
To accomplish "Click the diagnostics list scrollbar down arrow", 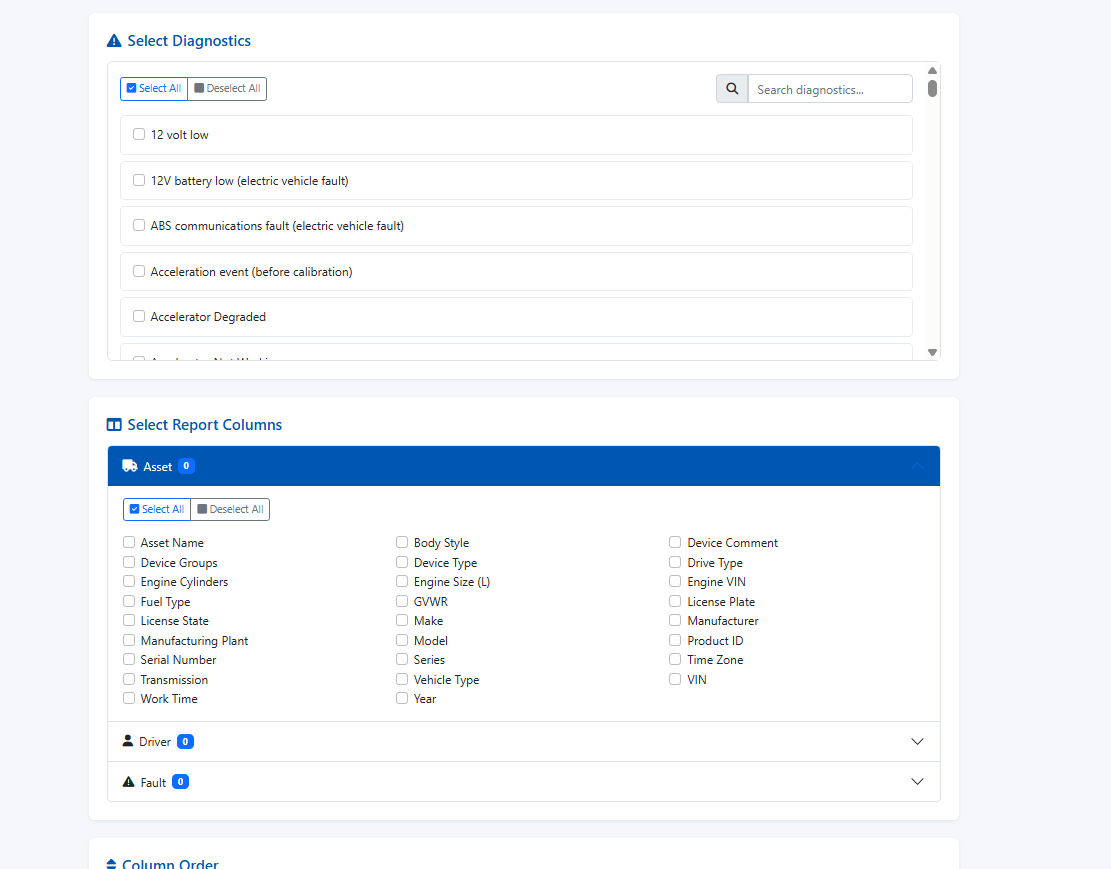I will coord(932,352).
